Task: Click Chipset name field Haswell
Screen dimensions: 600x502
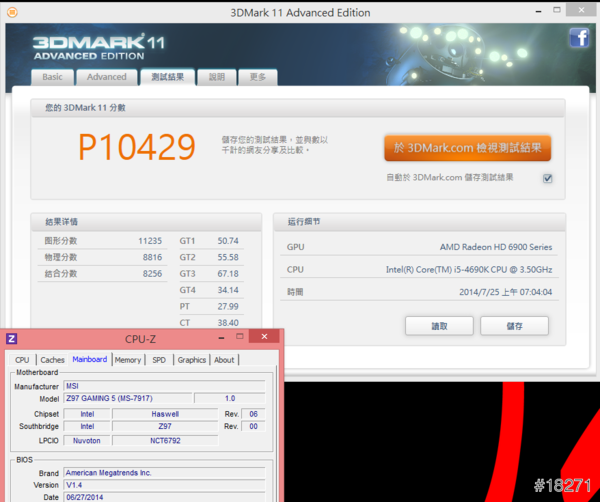Action: (x=165, y=414)
